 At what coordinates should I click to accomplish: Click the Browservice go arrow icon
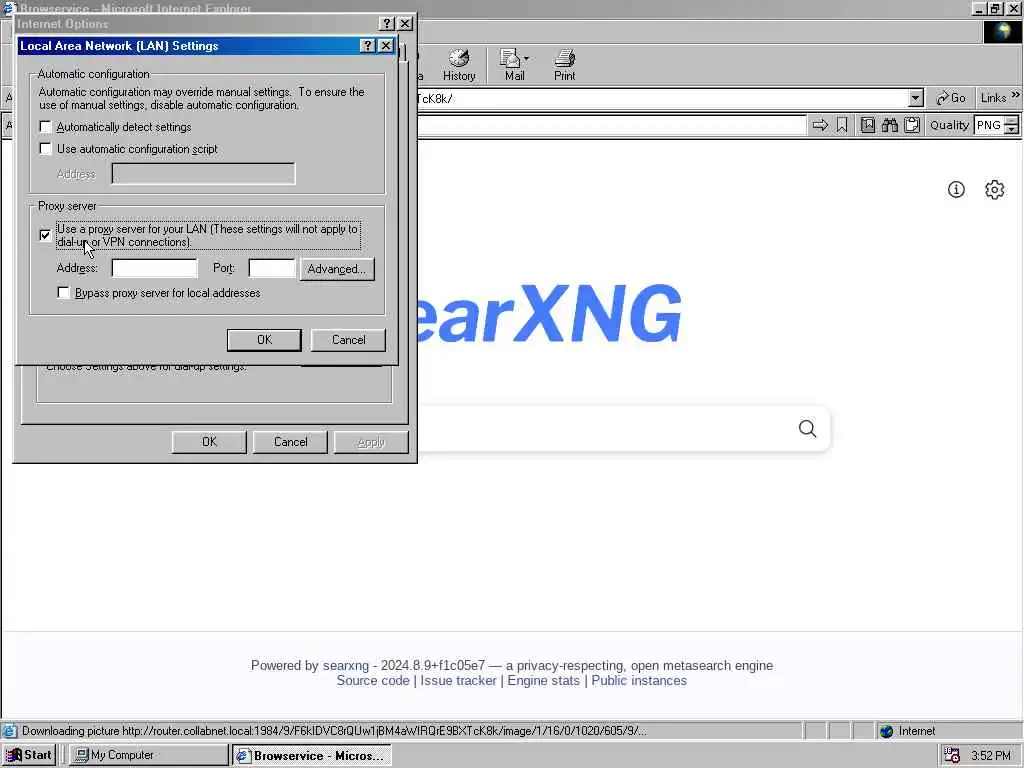[820, 125]
